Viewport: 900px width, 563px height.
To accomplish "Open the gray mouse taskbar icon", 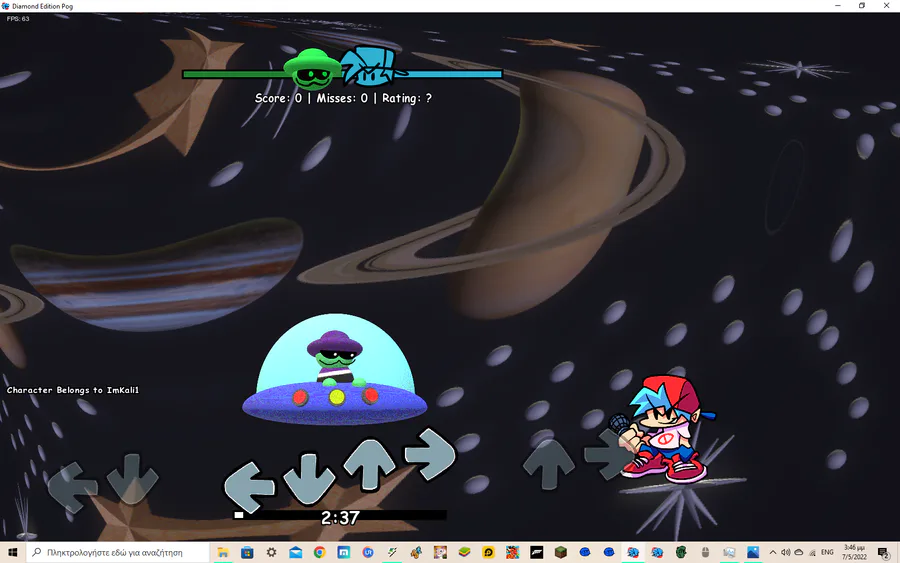I will [705, 552].
